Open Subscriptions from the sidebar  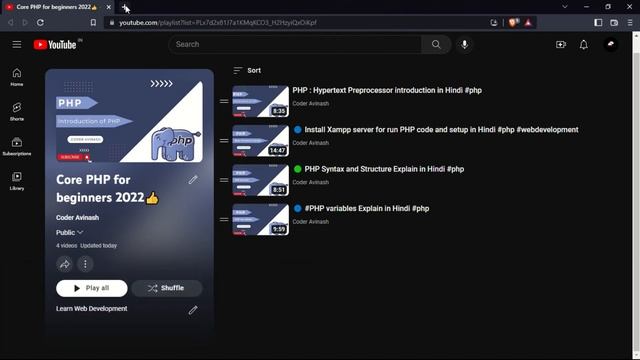pos(17,147)
